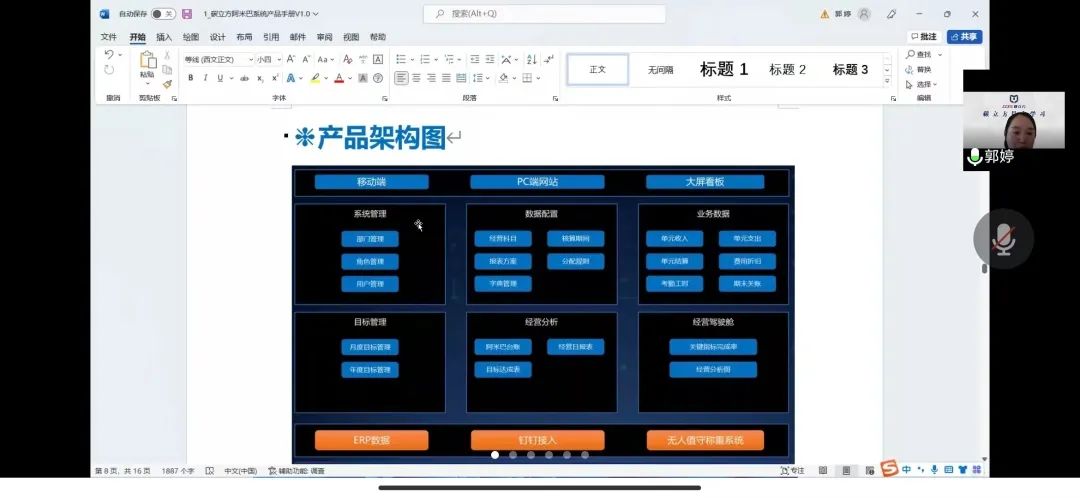Toggle the AutoSave switch
1080x498 pixels.
[x=163, y=14]
